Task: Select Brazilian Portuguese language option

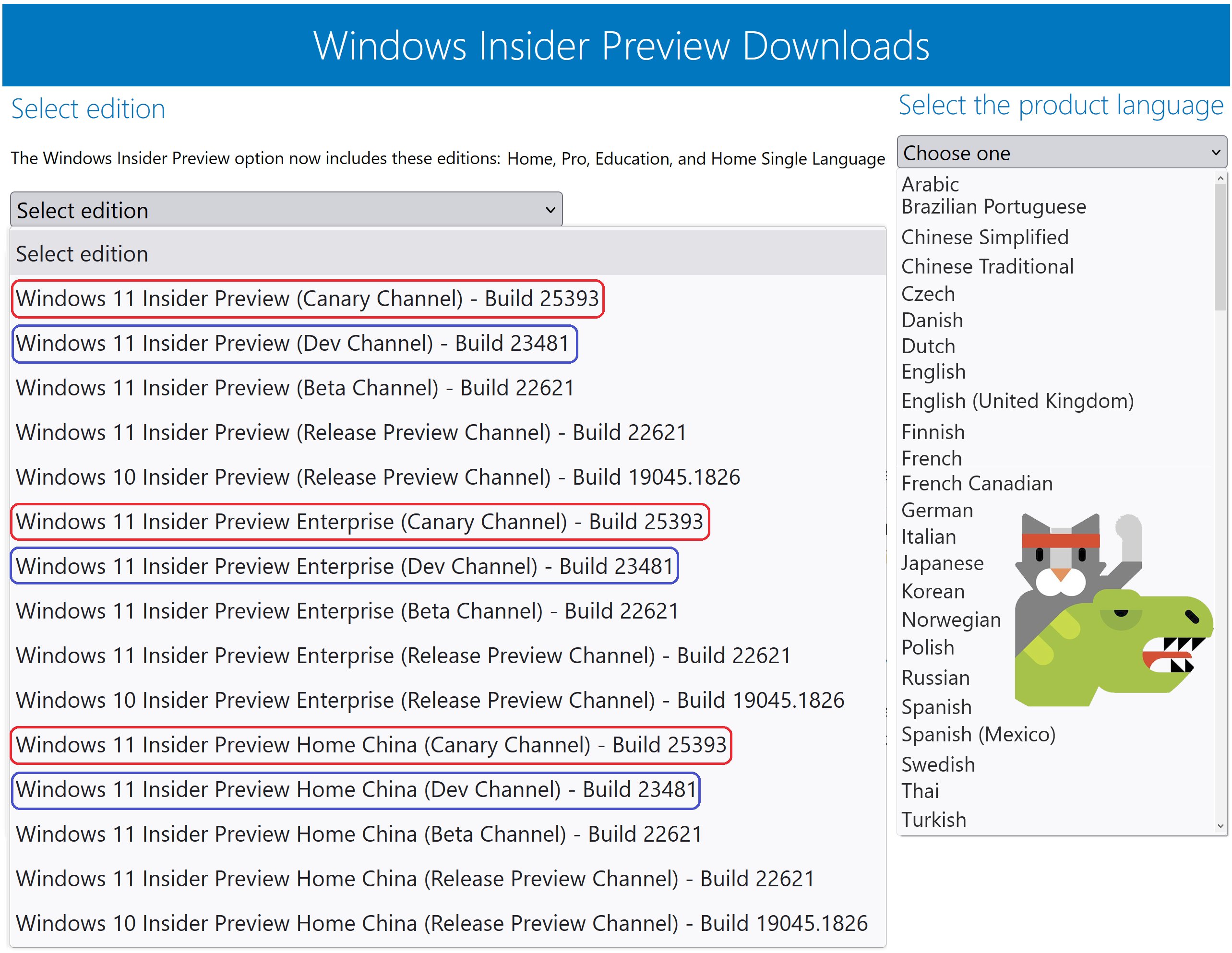Action: click(x=993, y=207)
